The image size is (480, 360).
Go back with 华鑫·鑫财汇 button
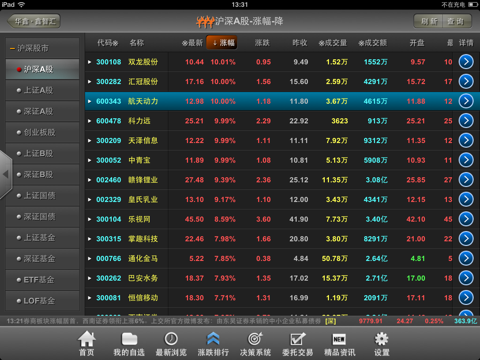34,22
